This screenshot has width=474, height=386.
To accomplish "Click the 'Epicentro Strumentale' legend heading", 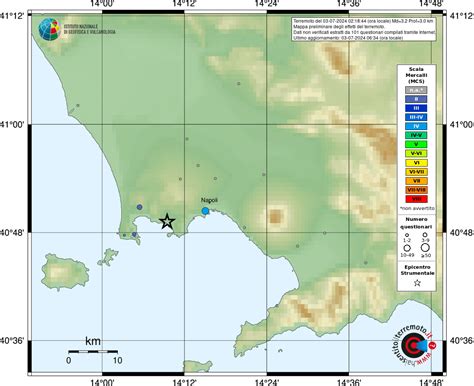I will pyautogui.click(x=417, y=270).
